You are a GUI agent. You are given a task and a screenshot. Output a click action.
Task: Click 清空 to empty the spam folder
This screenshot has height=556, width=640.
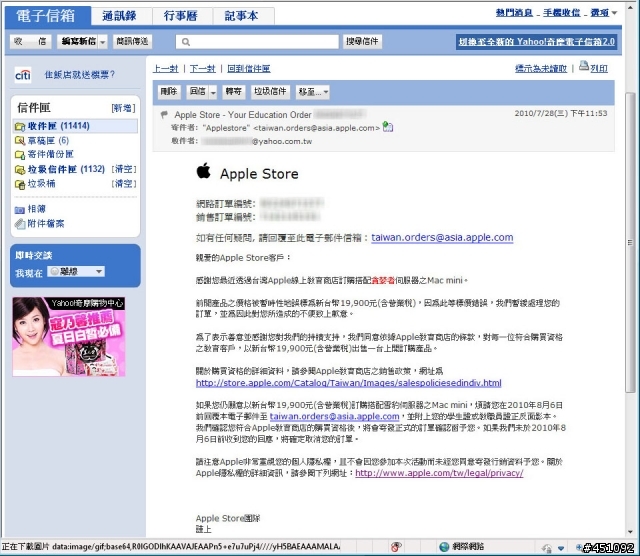click(124, 169)
